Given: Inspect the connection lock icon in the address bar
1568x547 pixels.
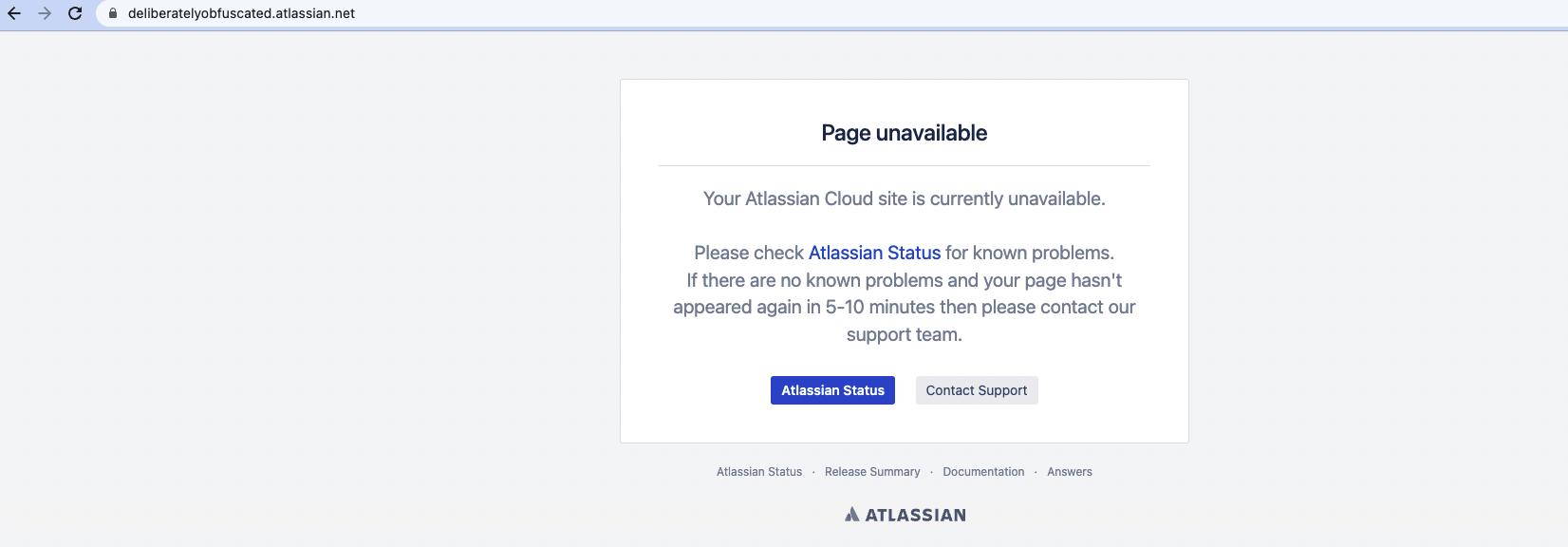Looking at the screenshot, I should (111, 13).
